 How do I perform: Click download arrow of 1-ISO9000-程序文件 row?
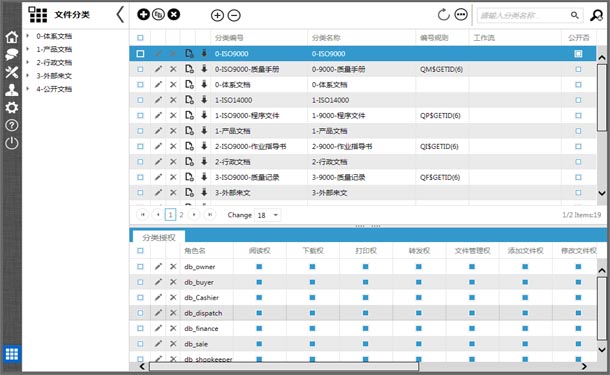coord(204,115)
